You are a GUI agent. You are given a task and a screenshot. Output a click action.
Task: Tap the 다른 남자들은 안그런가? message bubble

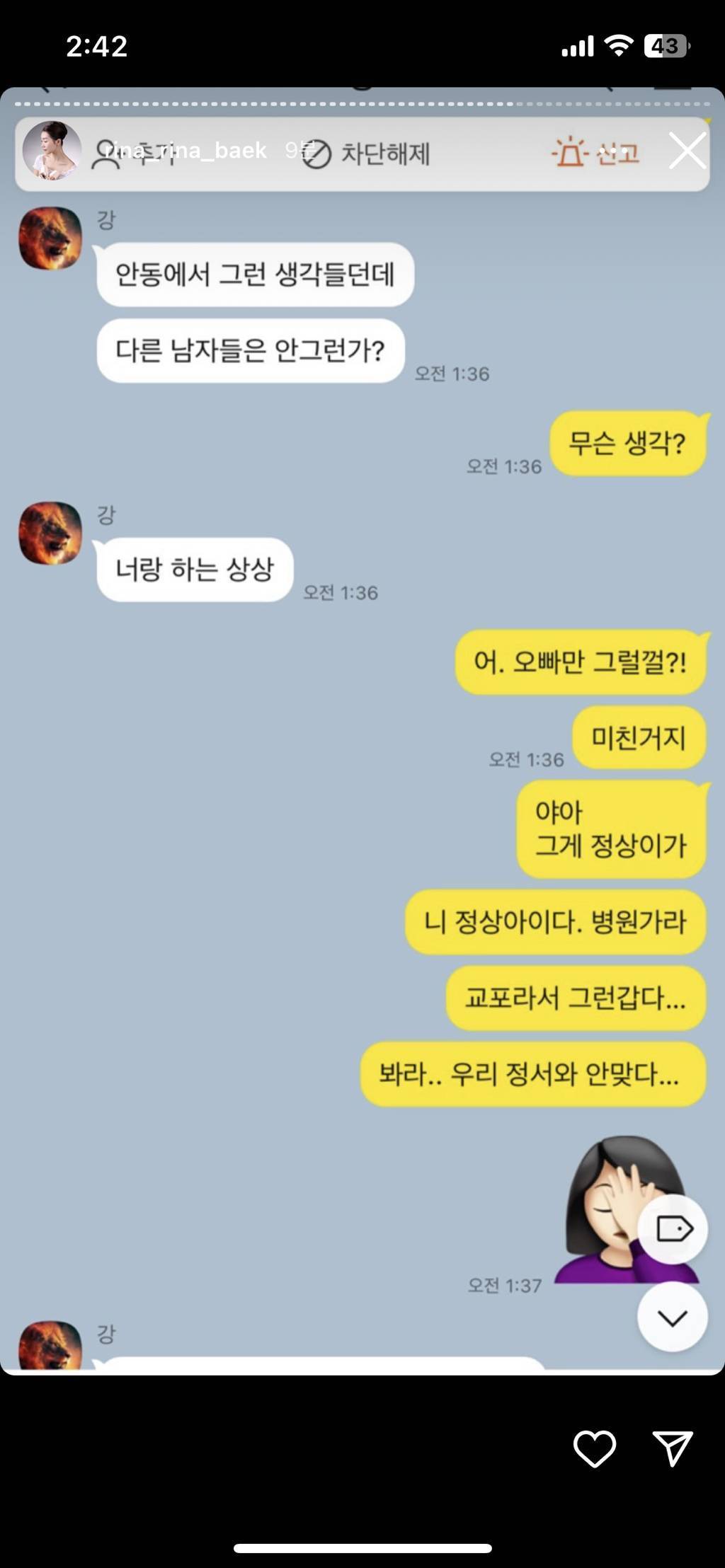coord(250,351)
